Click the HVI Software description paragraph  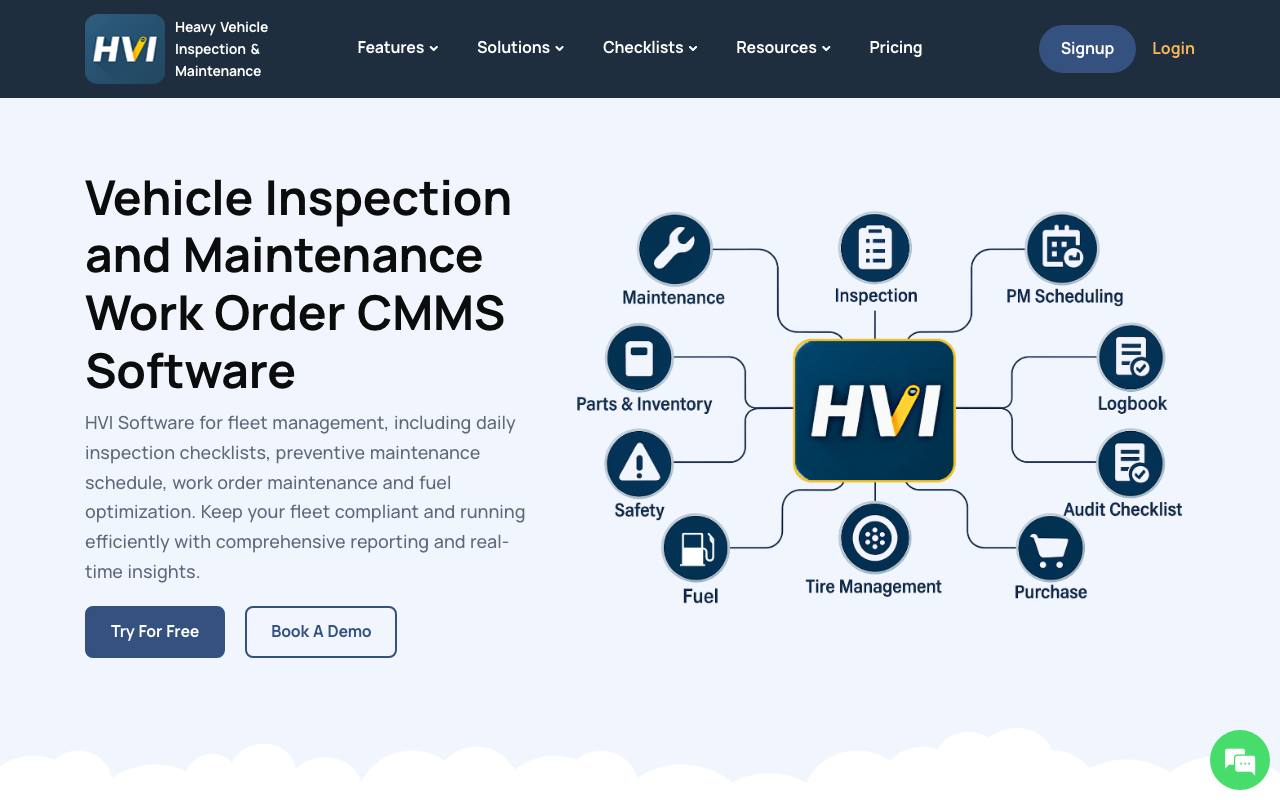(305, 497)
